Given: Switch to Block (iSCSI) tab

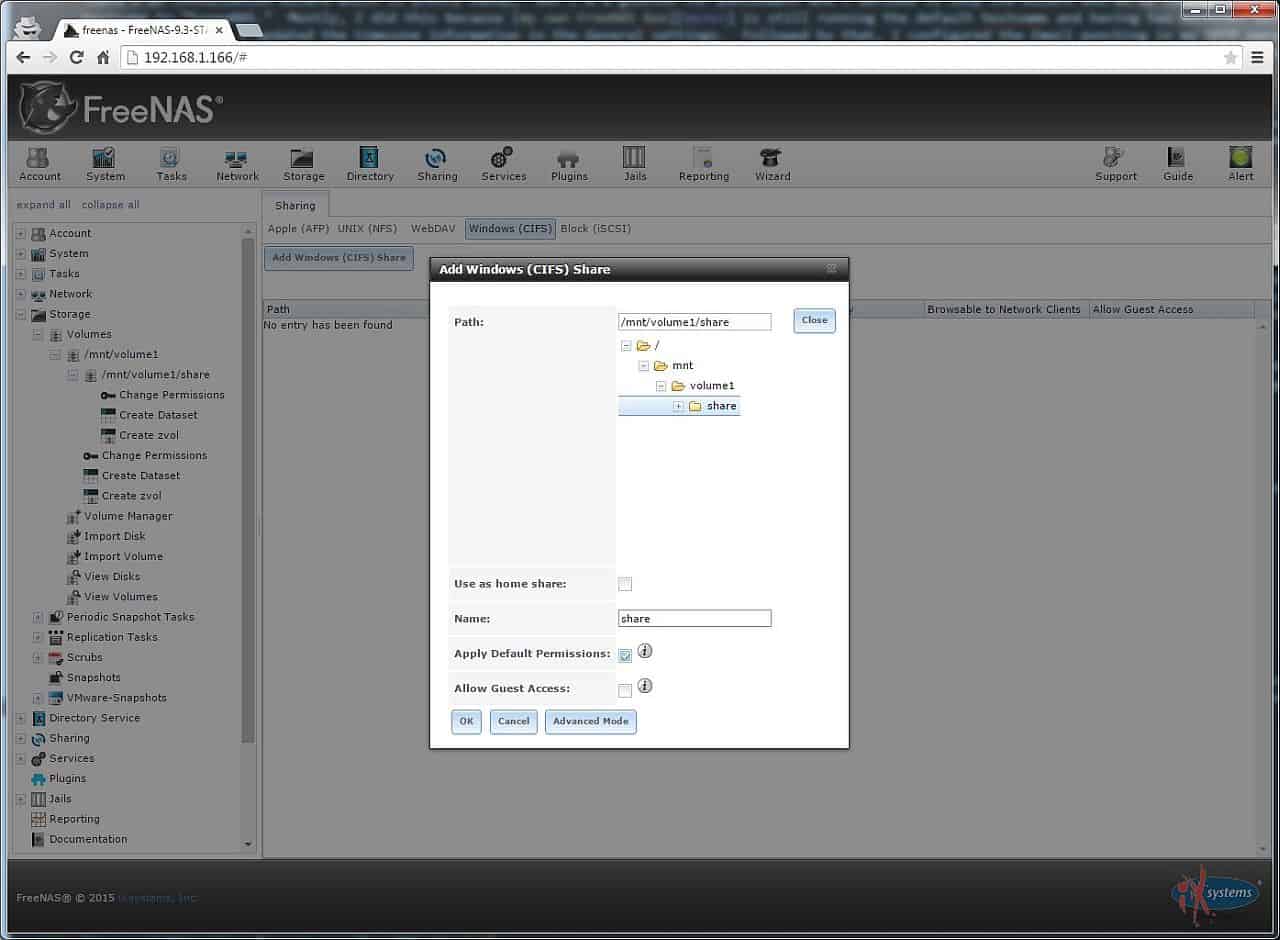Looking at the screenshot, I should tap(595, 228).
